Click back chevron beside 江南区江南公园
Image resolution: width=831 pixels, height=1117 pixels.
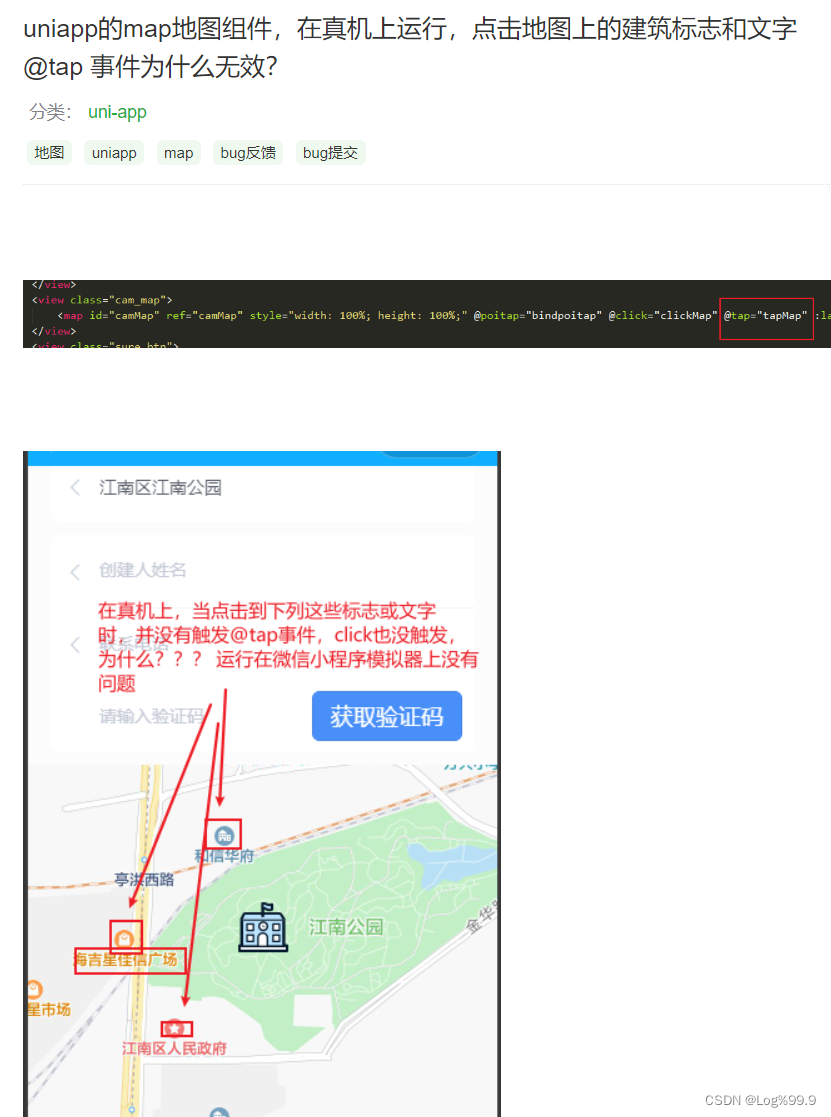point(75,488)
